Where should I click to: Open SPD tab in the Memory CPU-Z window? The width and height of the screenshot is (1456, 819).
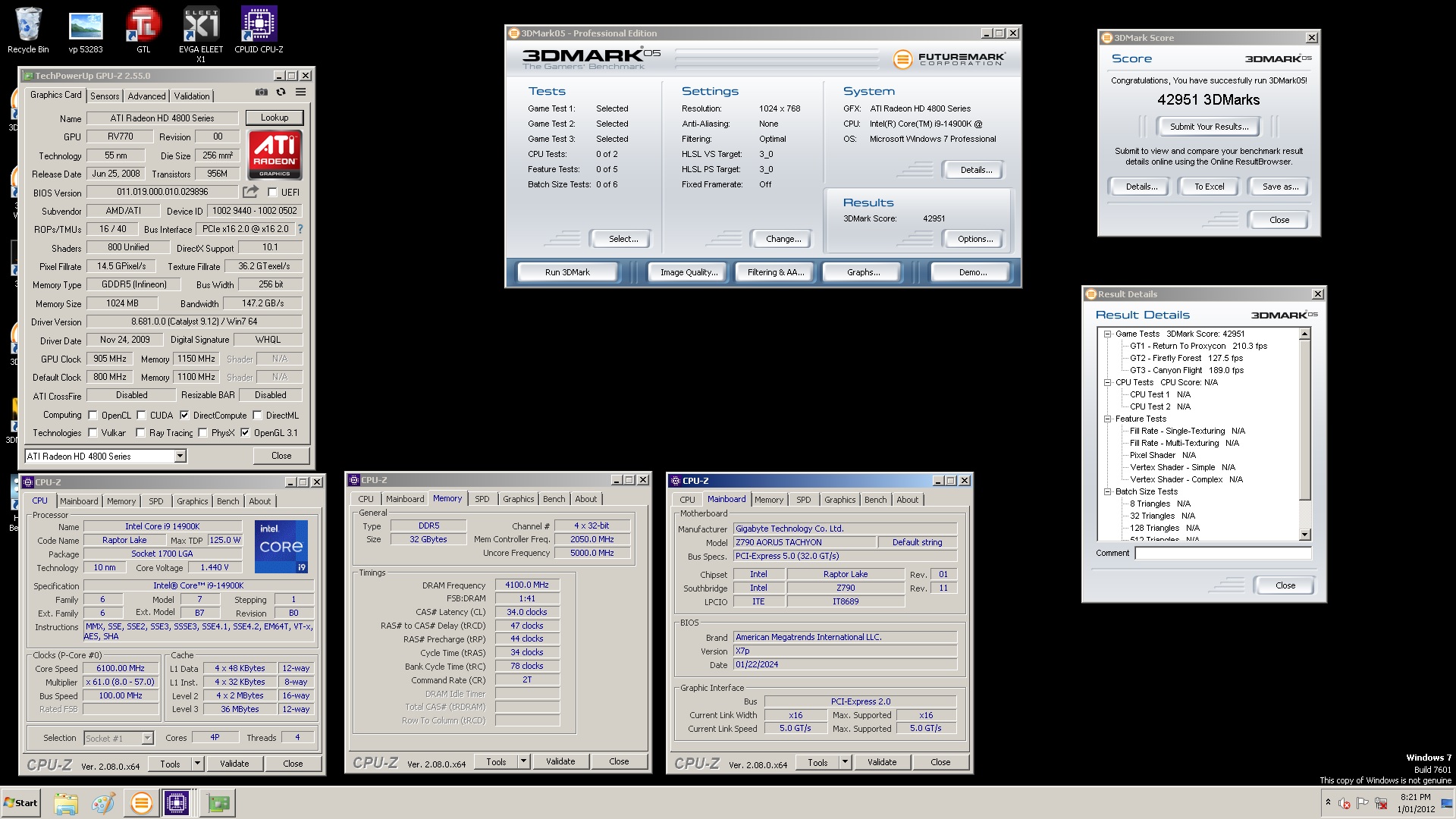(x=482, y=499)
